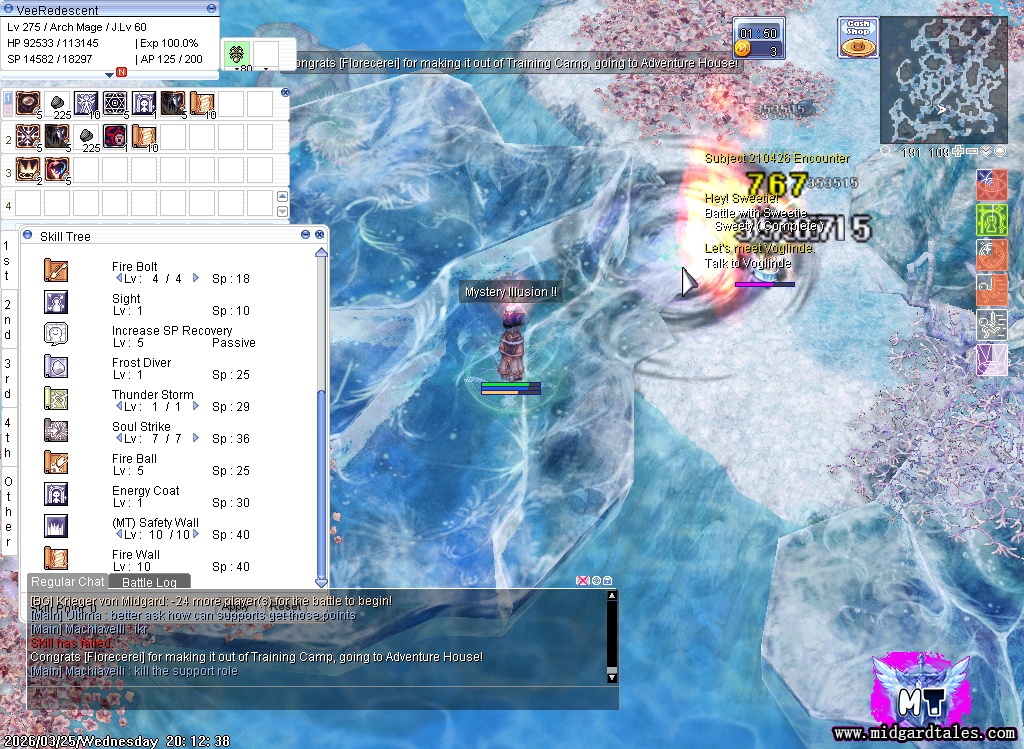
Task: Expand the basic info panel arrow
Action: point(109,74)
